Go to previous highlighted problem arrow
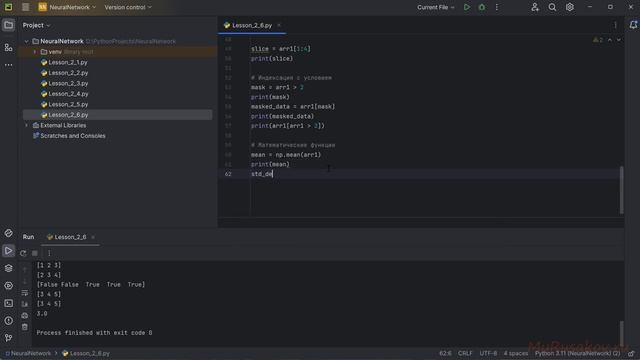Screen dimensions: 640x360 (610, 40)
